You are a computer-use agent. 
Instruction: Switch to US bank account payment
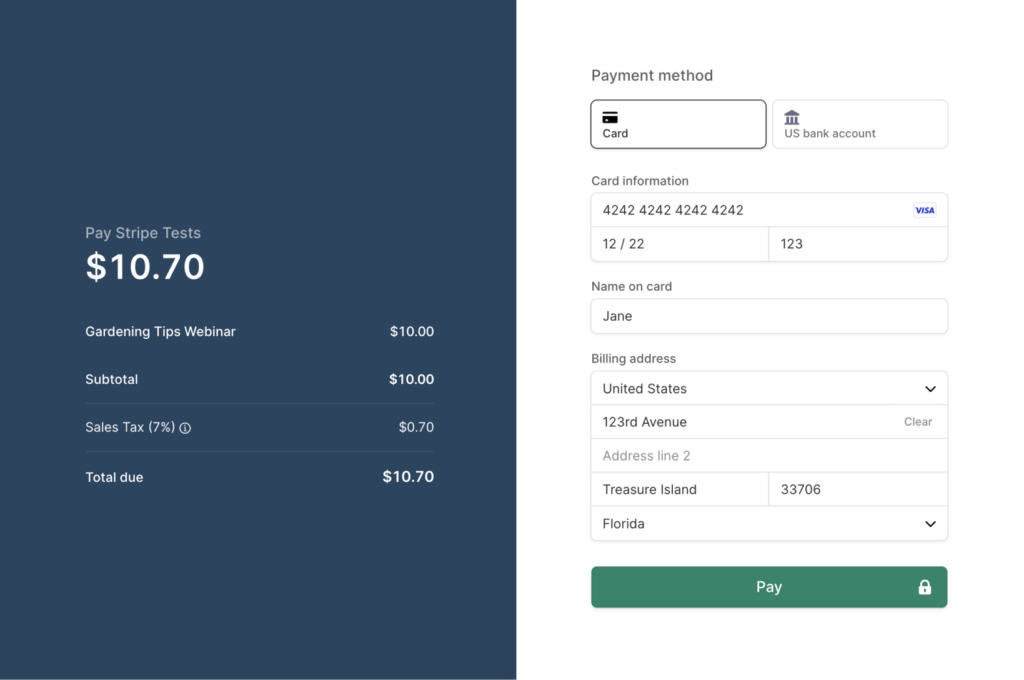point(860,124)
